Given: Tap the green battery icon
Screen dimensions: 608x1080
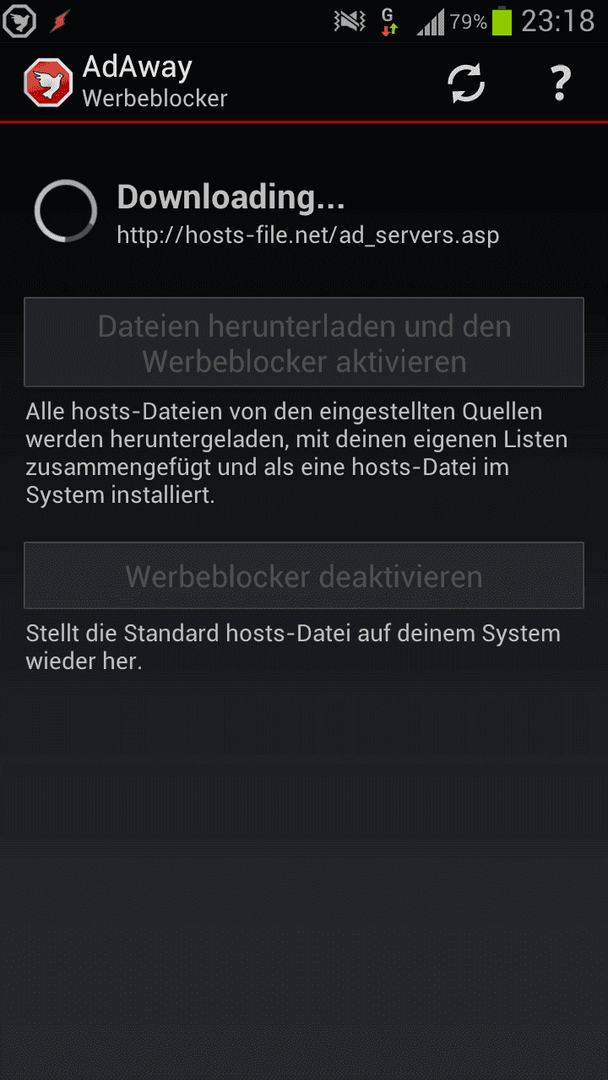Looking at the screenshot, I should click(502, 22).
